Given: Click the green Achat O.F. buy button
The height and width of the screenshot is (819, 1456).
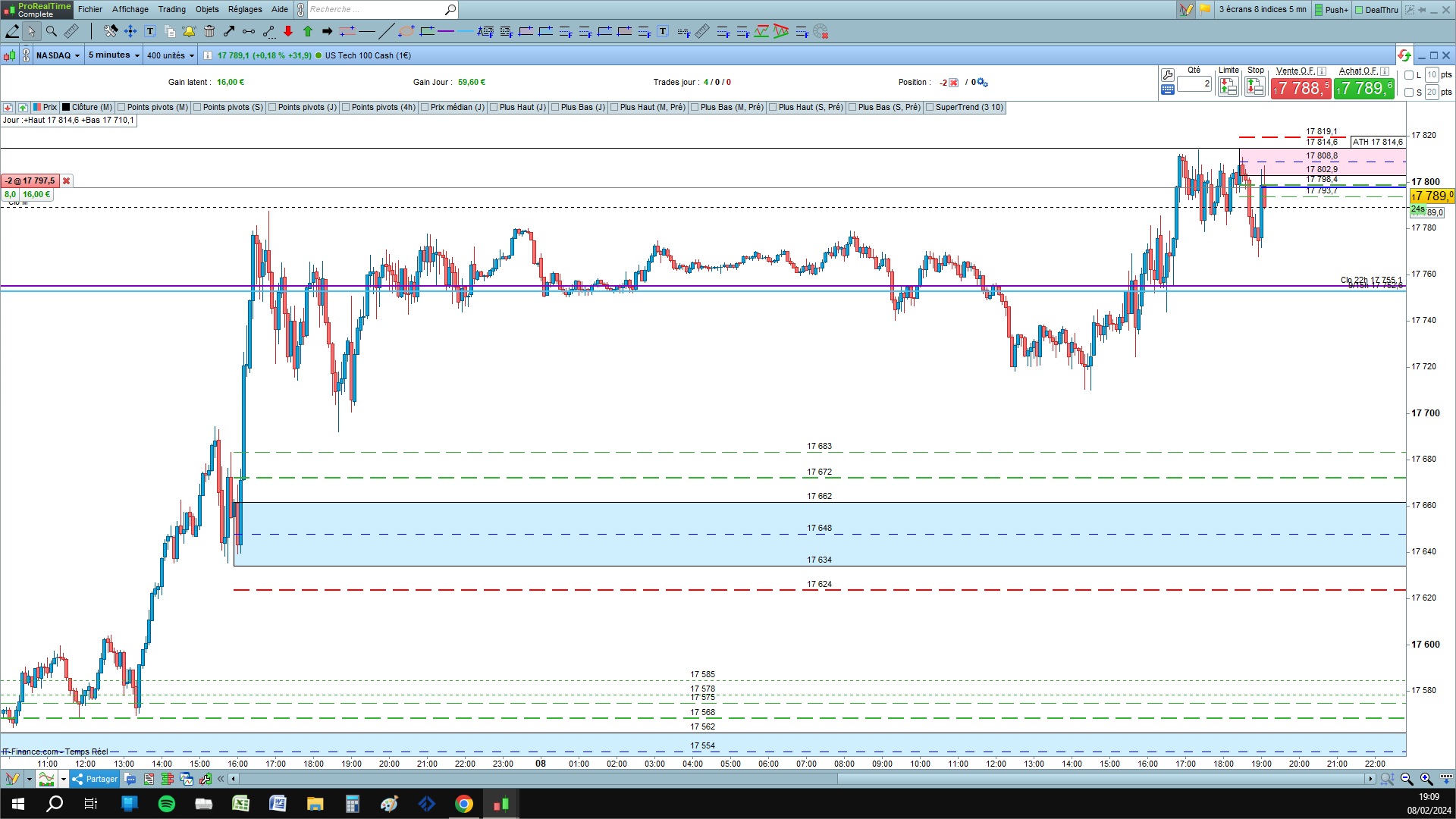Looking at the screenshot, I should tap(1364, 89).
